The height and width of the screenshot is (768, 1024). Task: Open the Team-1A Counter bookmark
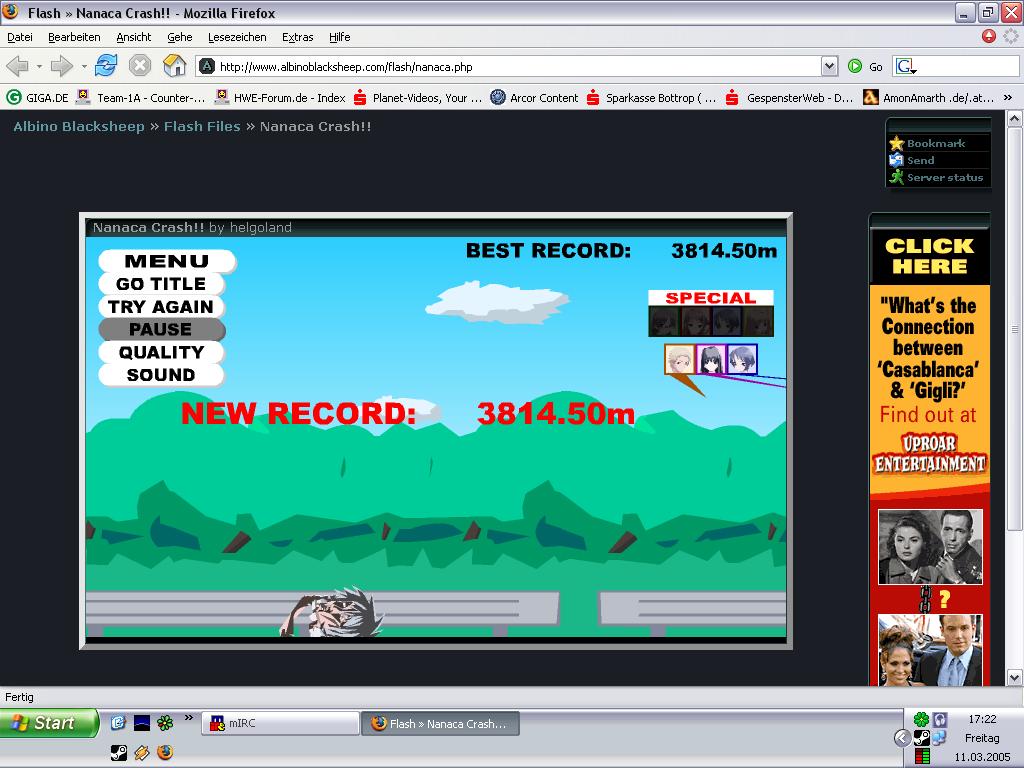click(x=141, y=98)
